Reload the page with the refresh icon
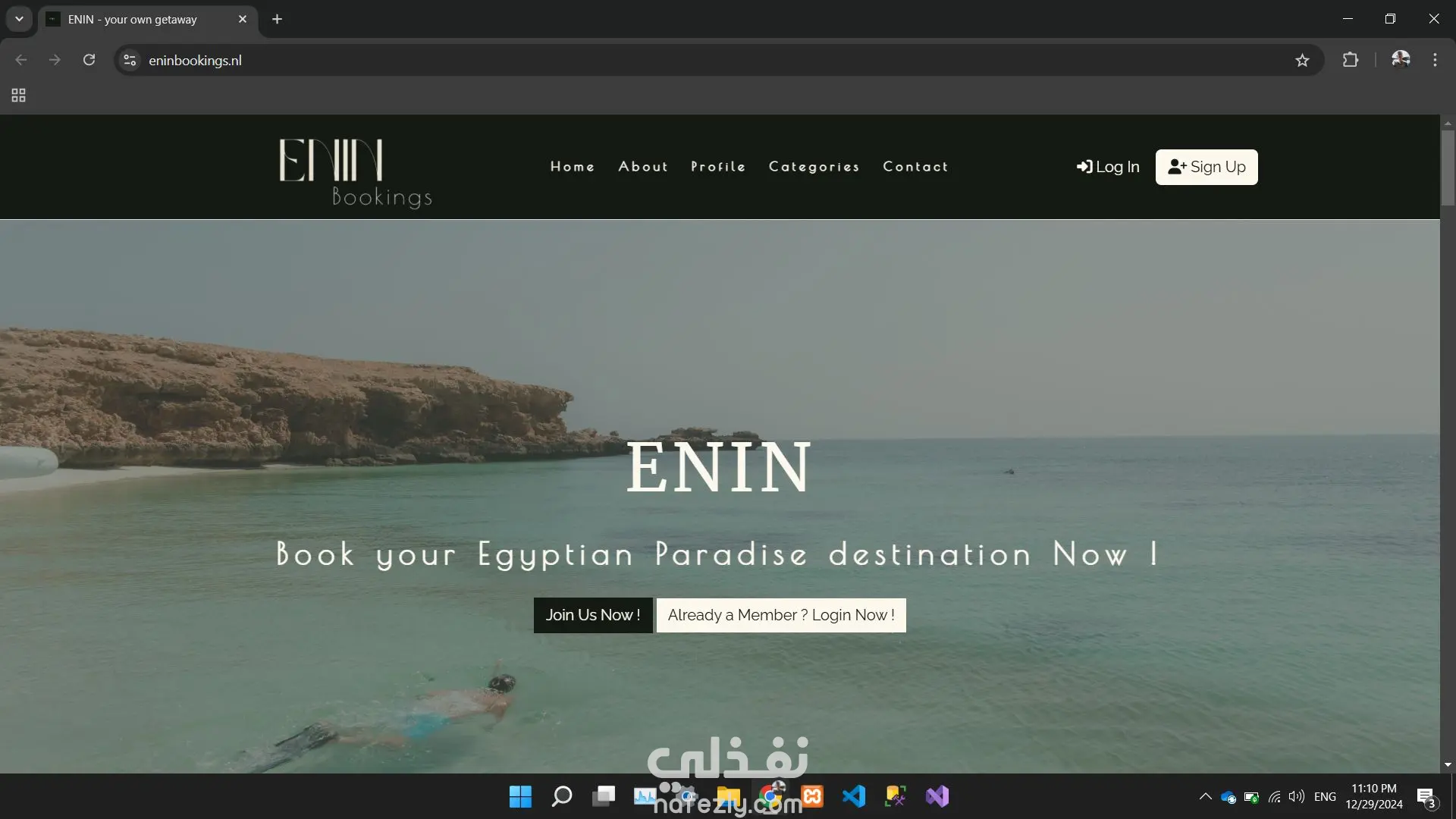The height and width of the screenshot is (819, 1456). [89, 60]
